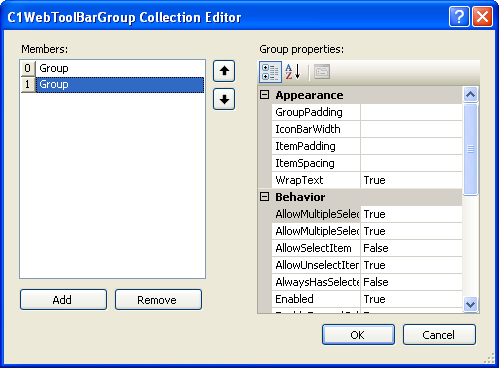Select the AlwaysHasSelected property

coord(316,282)
